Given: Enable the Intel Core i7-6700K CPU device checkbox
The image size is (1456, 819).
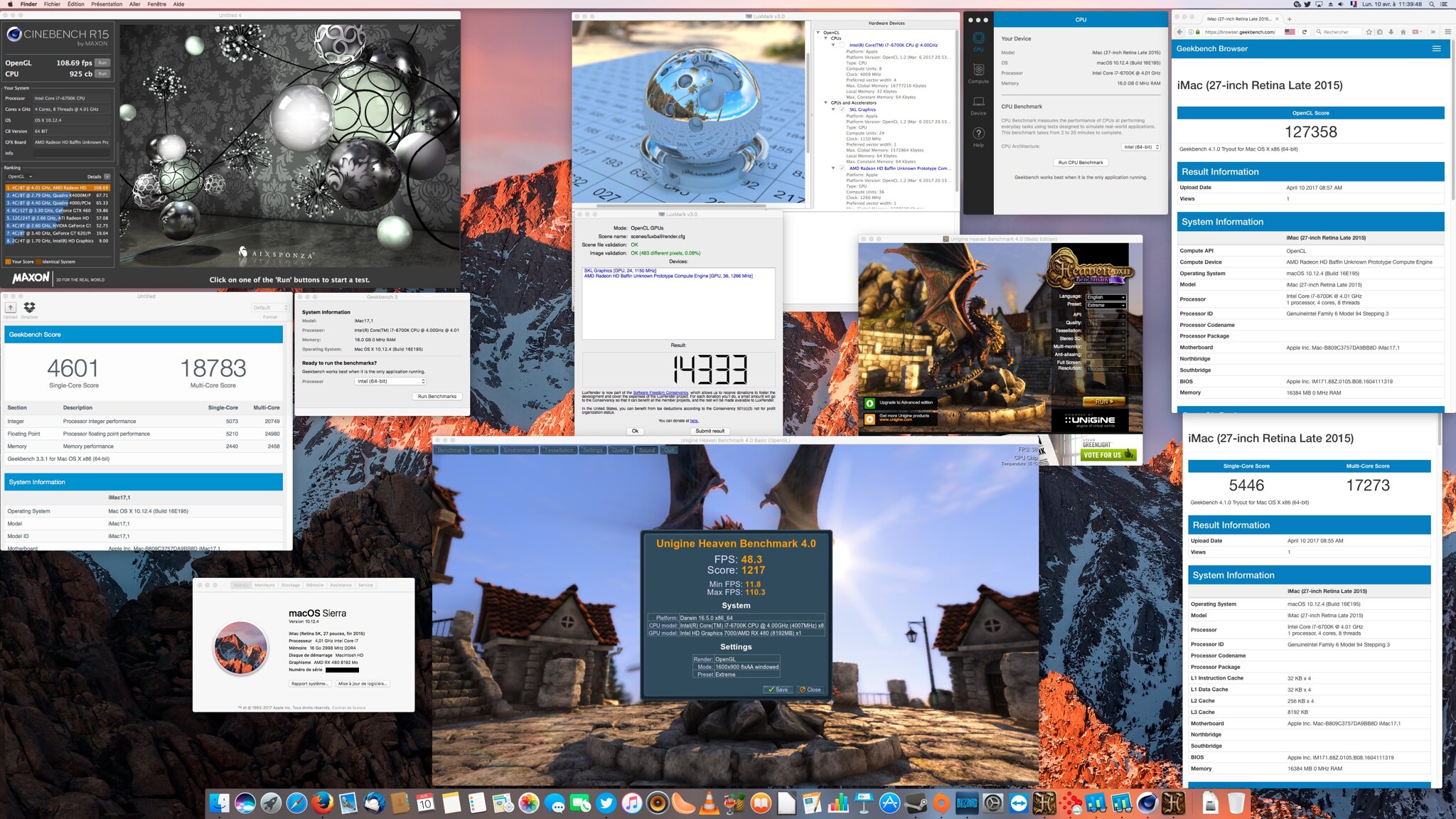Looking at the screenshot, I should point(842,45).
